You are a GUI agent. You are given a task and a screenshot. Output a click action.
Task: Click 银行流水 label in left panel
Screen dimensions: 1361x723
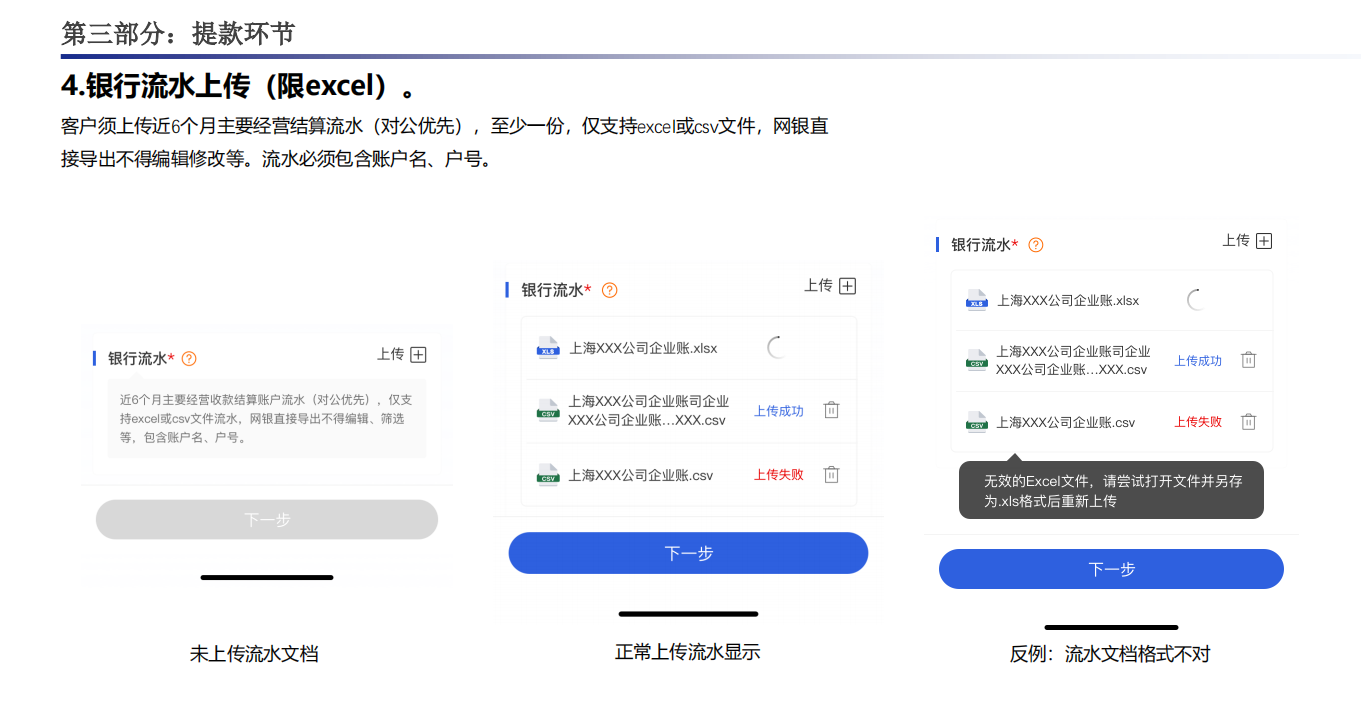point(138,358)
